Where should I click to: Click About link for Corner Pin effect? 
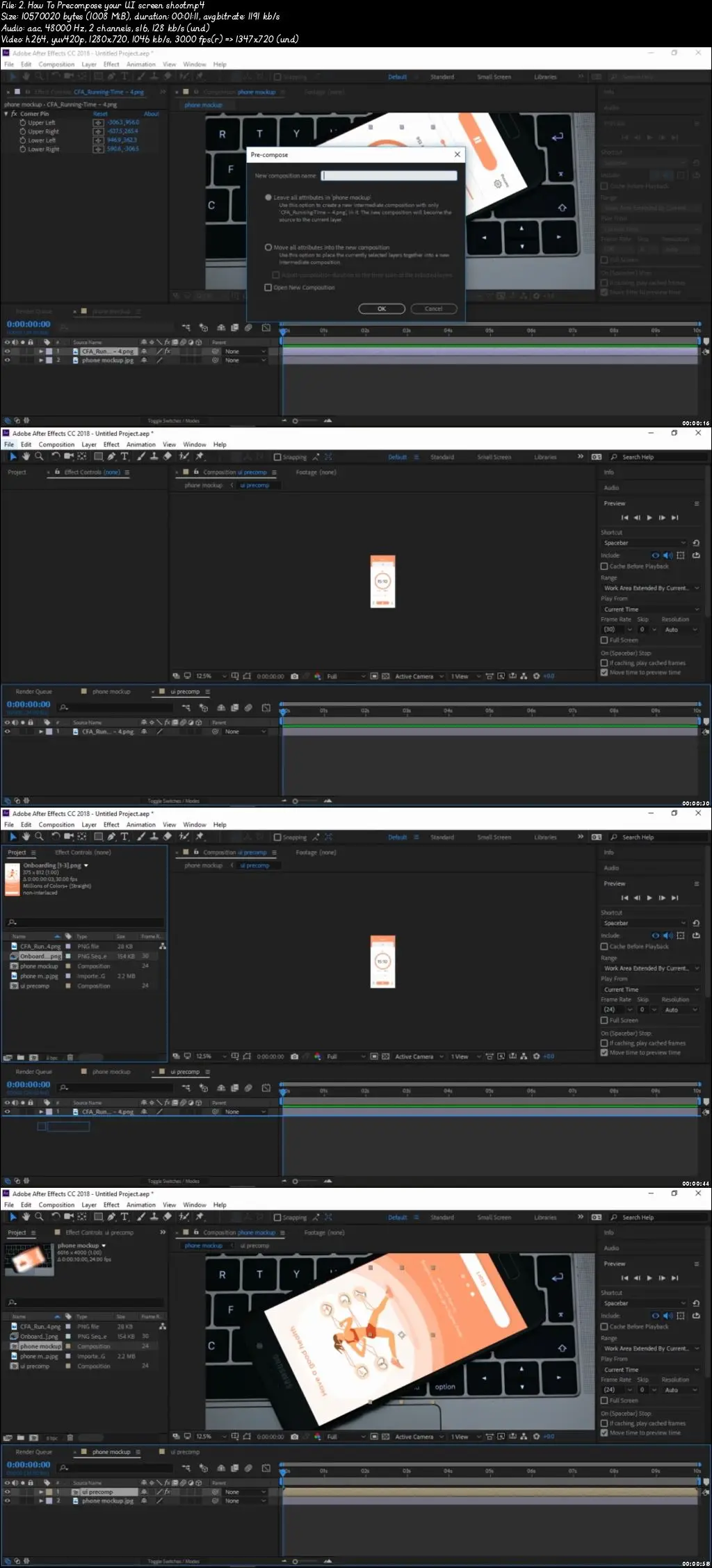point(152,114)
